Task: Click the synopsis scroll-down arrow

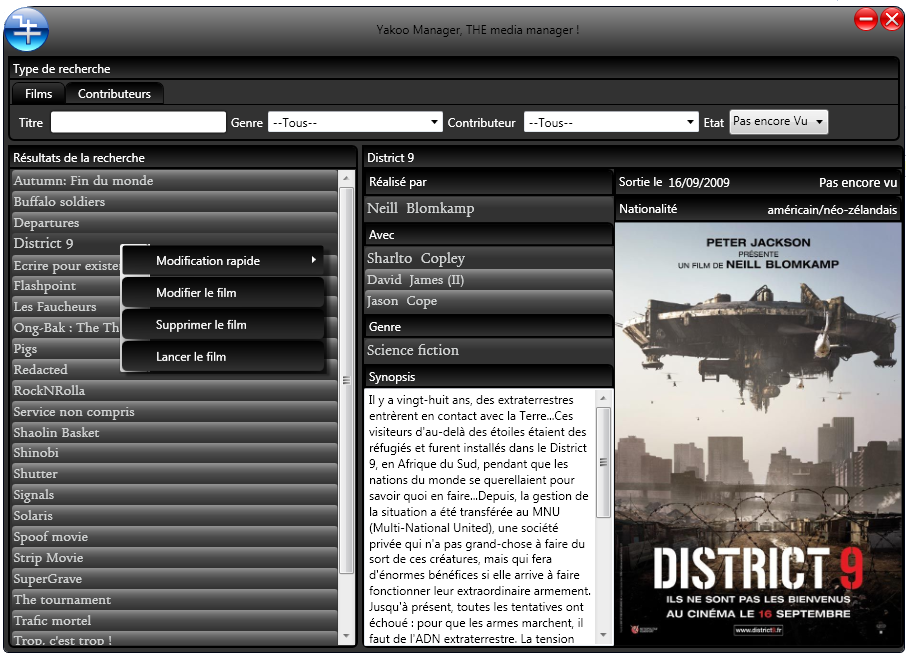Action: pos(603,635)
